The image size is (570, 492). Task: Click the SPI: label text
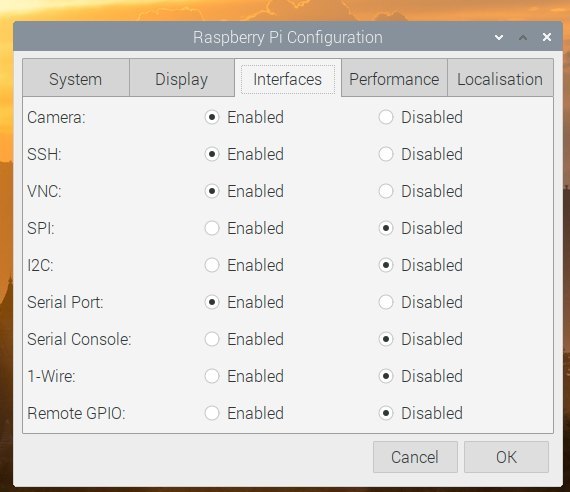tap(41, 228)
